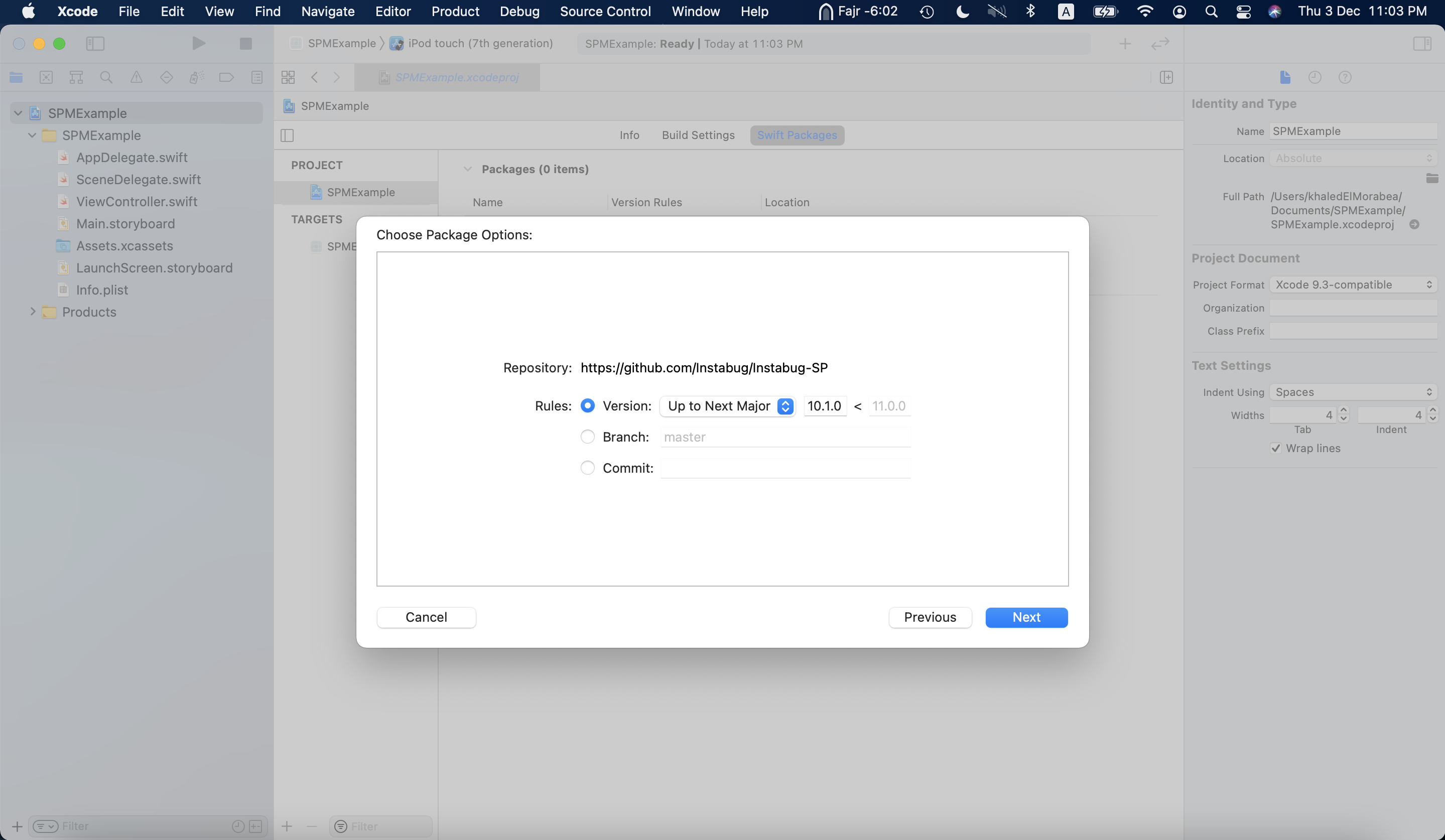The width and height of the screenshot is (1445, 840).
Task: Toggle the Navigator sidebar icon
Action: click(x=95, y=44)
